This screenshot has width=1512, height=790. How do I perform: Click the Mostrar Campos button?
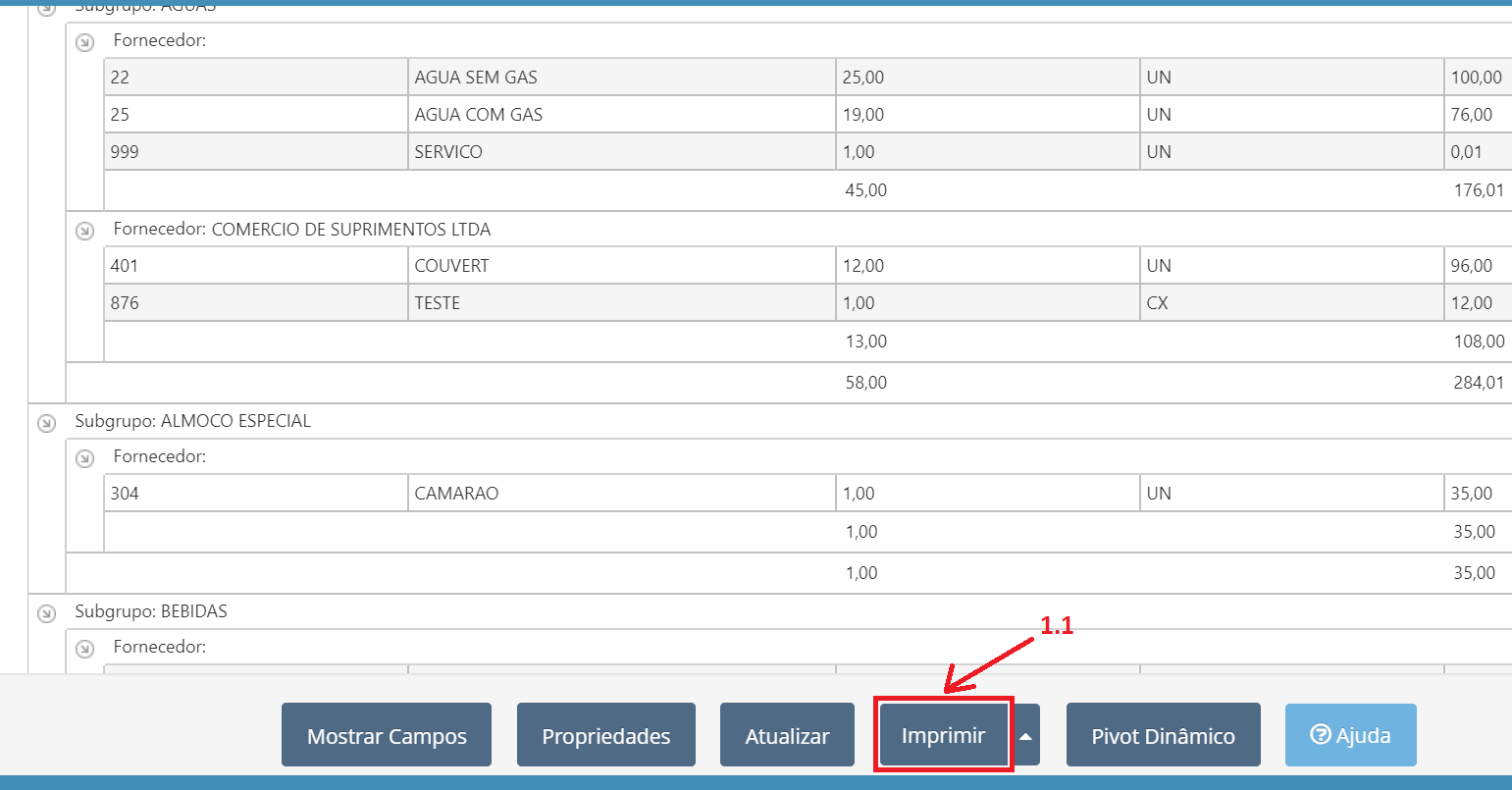(x=387, y=735)
